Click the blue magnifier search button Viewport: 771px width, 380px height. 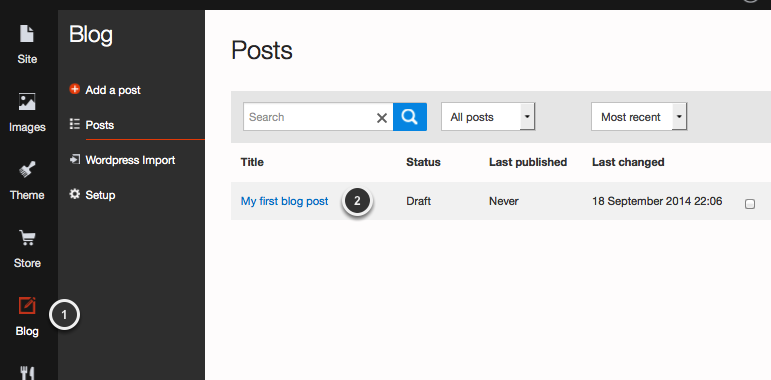click(410, 117)
